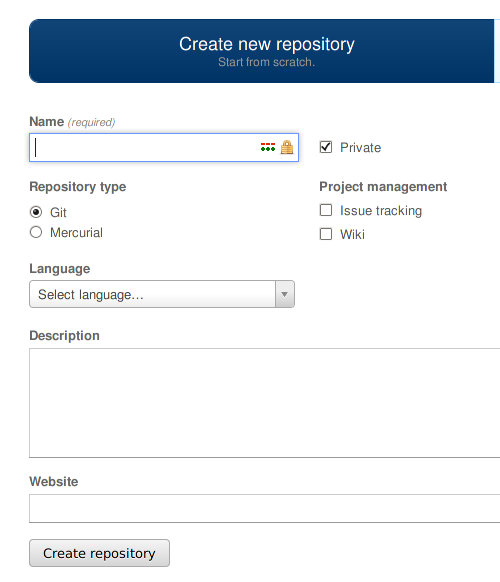
Task: Click the Wiki label text
Action: pos(352,235)
